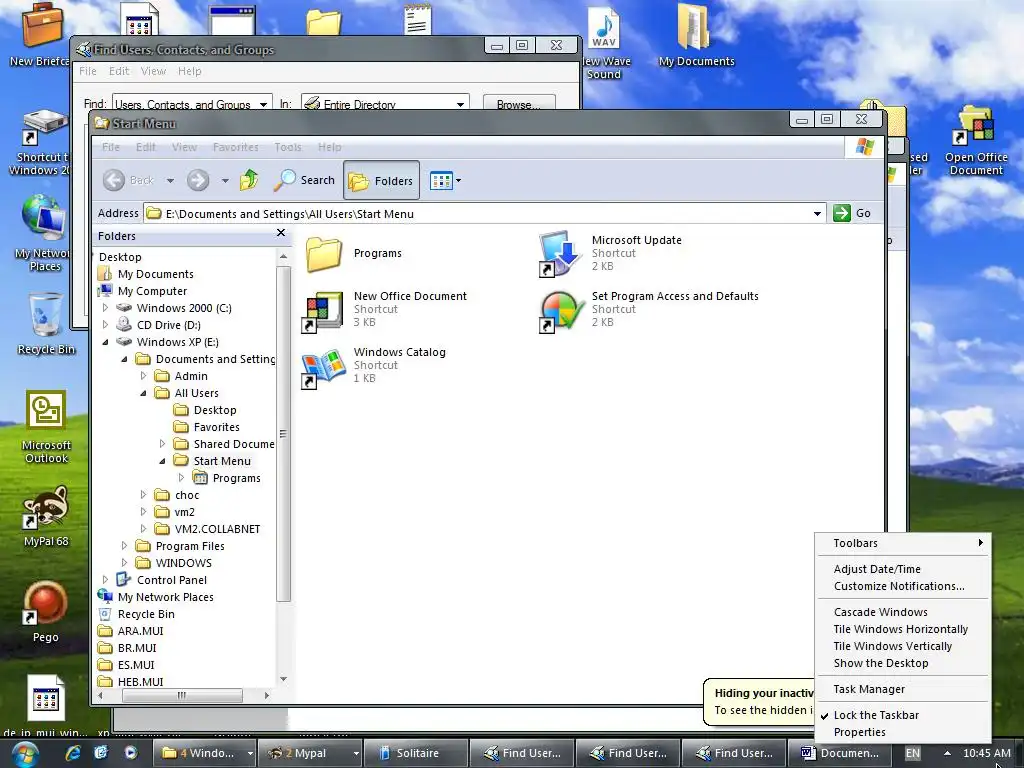Expand the Admin folder node
The width and height of the screenshot is (1024, 768).
point(143,376)
